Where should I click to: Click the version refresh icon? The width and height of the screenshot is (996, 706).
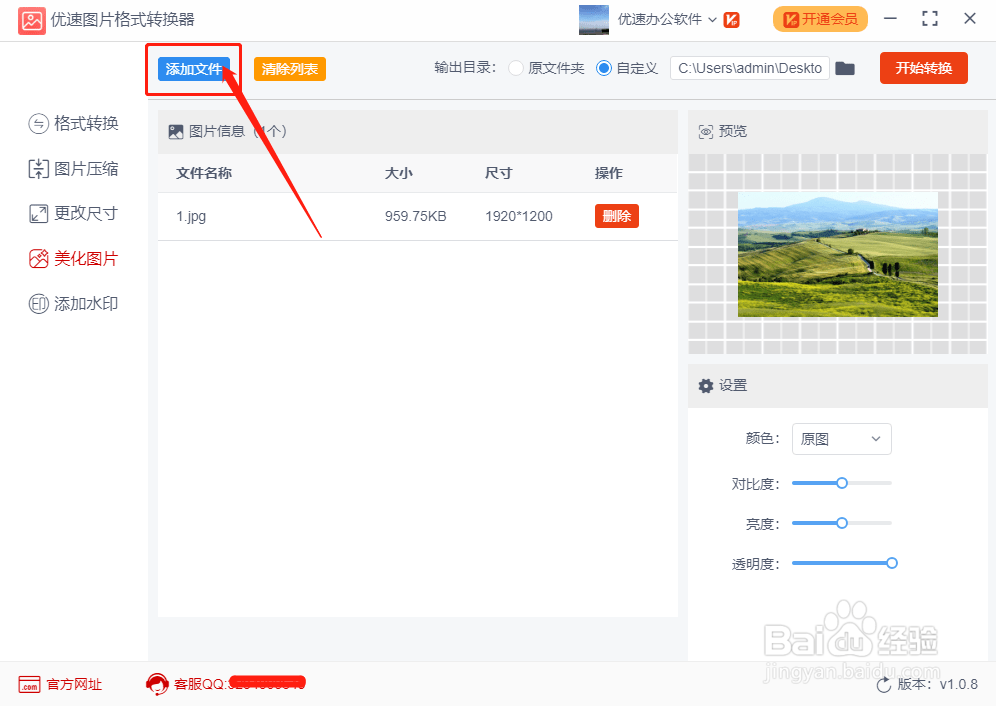tap(884, 685)
